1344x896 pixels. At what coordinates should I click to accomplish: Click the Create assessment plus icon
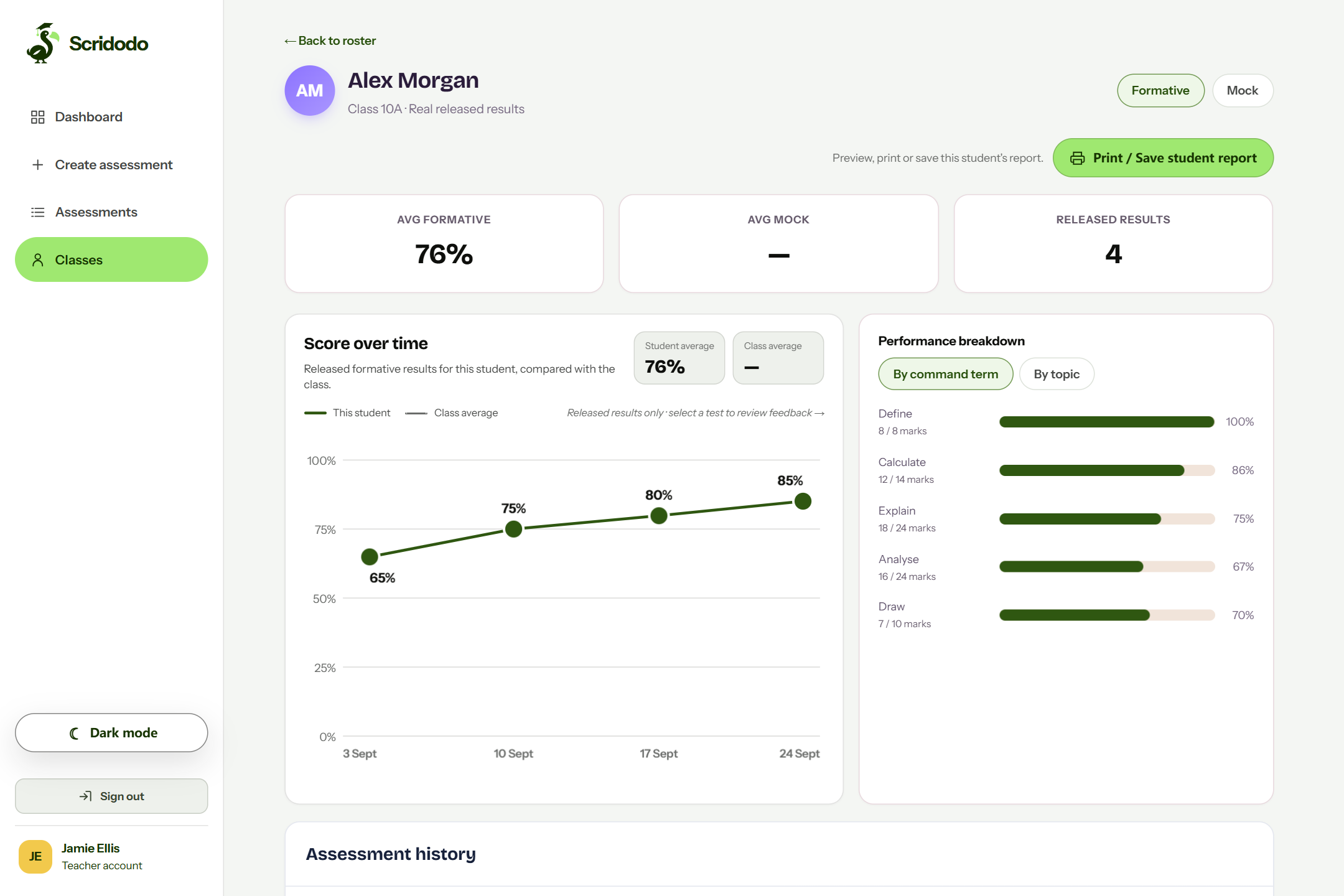[x=38, y=165]
